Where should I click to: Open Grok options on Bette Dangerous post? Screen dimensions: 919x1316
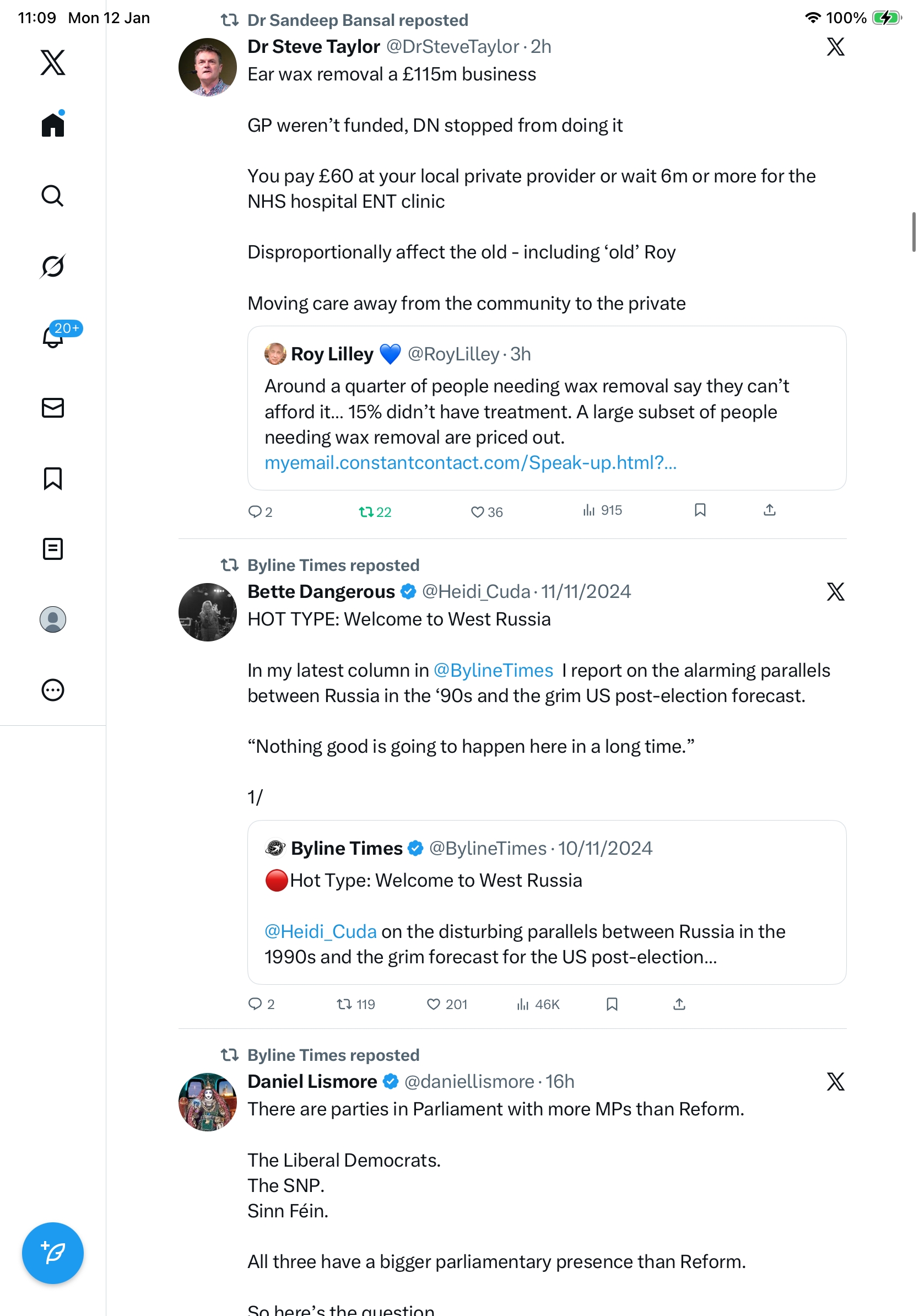point(835,591)
